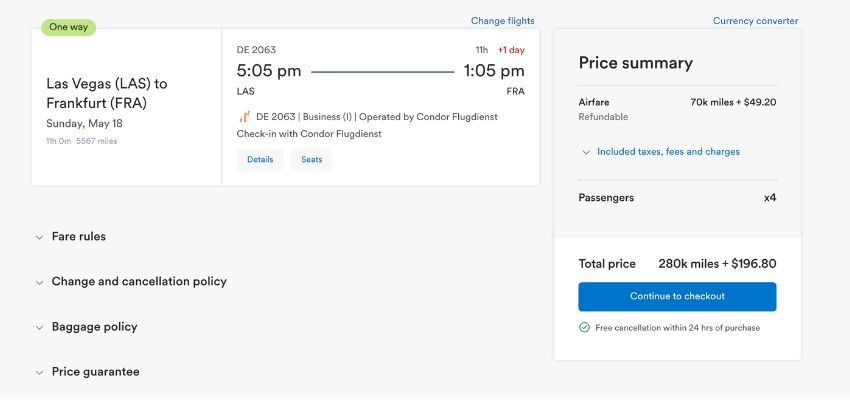Click chevron icon beside Price guarantee
The width and height of the screenshot is (850, 400).
point(39,372)
